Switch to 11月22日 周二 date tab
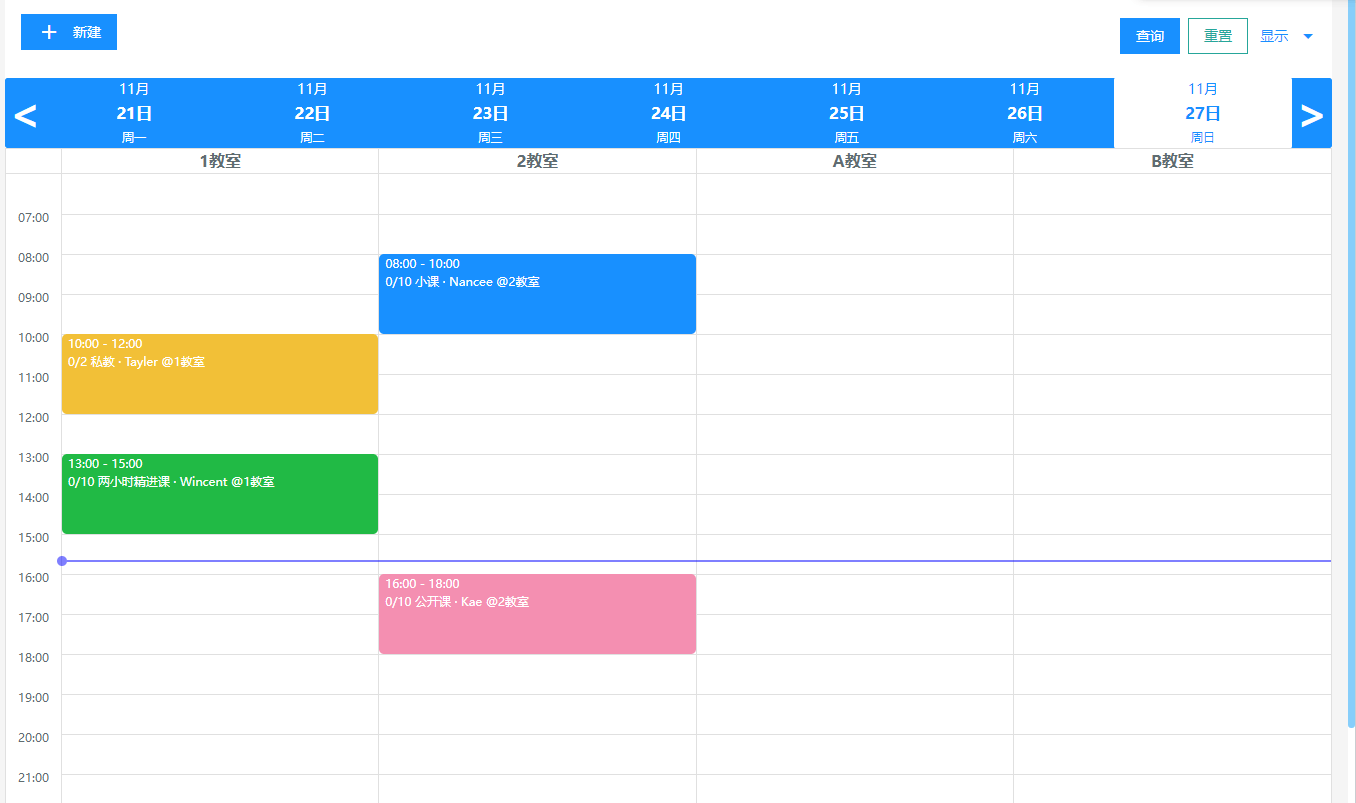This screenshot has height=803, width=1356. [x=312, y=113]
